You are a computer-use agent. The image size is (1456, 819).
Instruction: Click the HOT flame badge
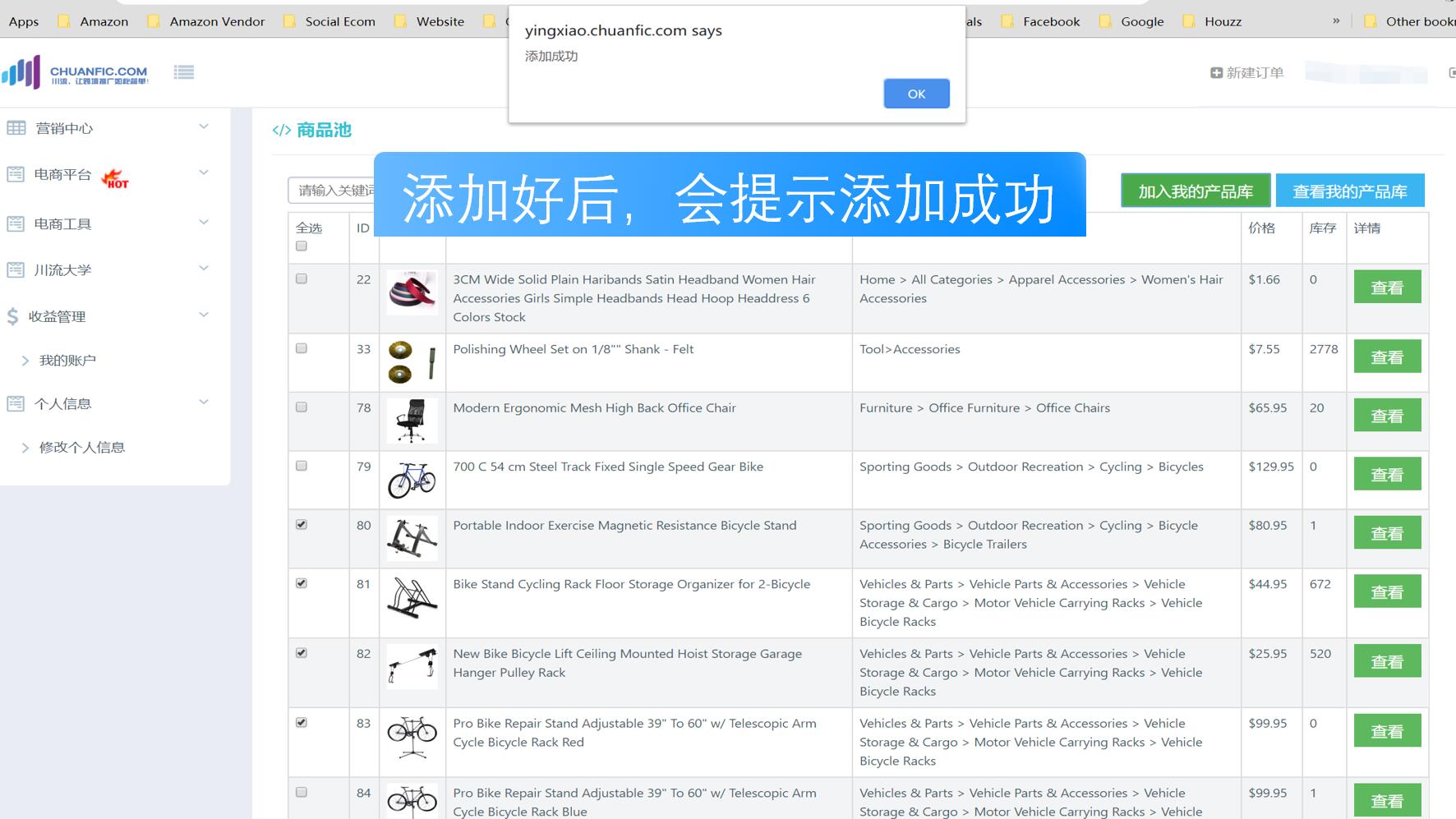(x=115, y=178)
